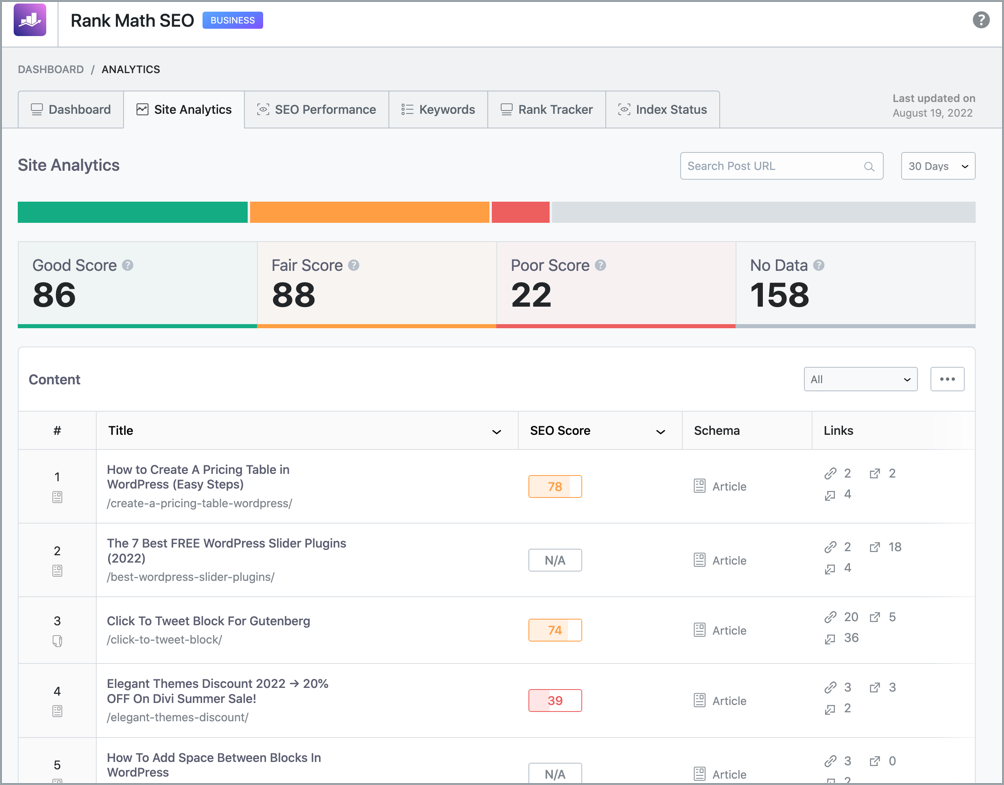Expand the All content filter dropdown

pos(860,379)
